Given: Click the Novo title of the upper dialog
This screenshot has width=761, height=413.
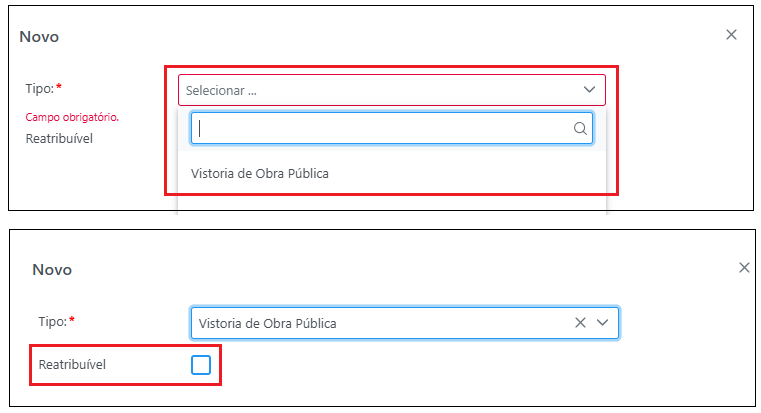Looking at the screenshot, I should 39,37.
